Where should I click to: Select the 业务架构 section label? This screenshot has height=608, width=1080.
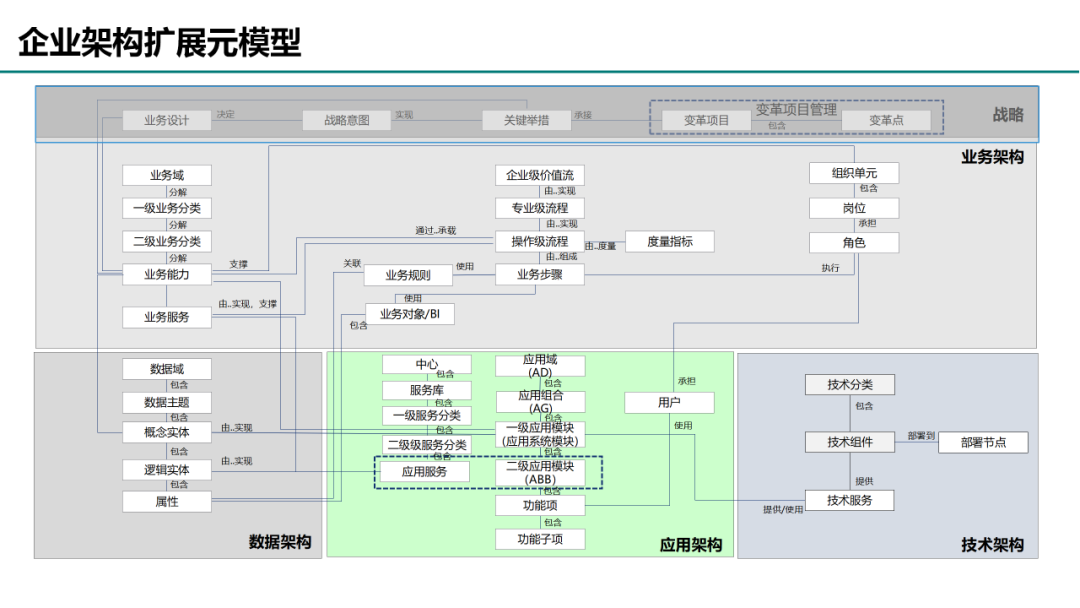pyautogui.click(x=993, y=157)
